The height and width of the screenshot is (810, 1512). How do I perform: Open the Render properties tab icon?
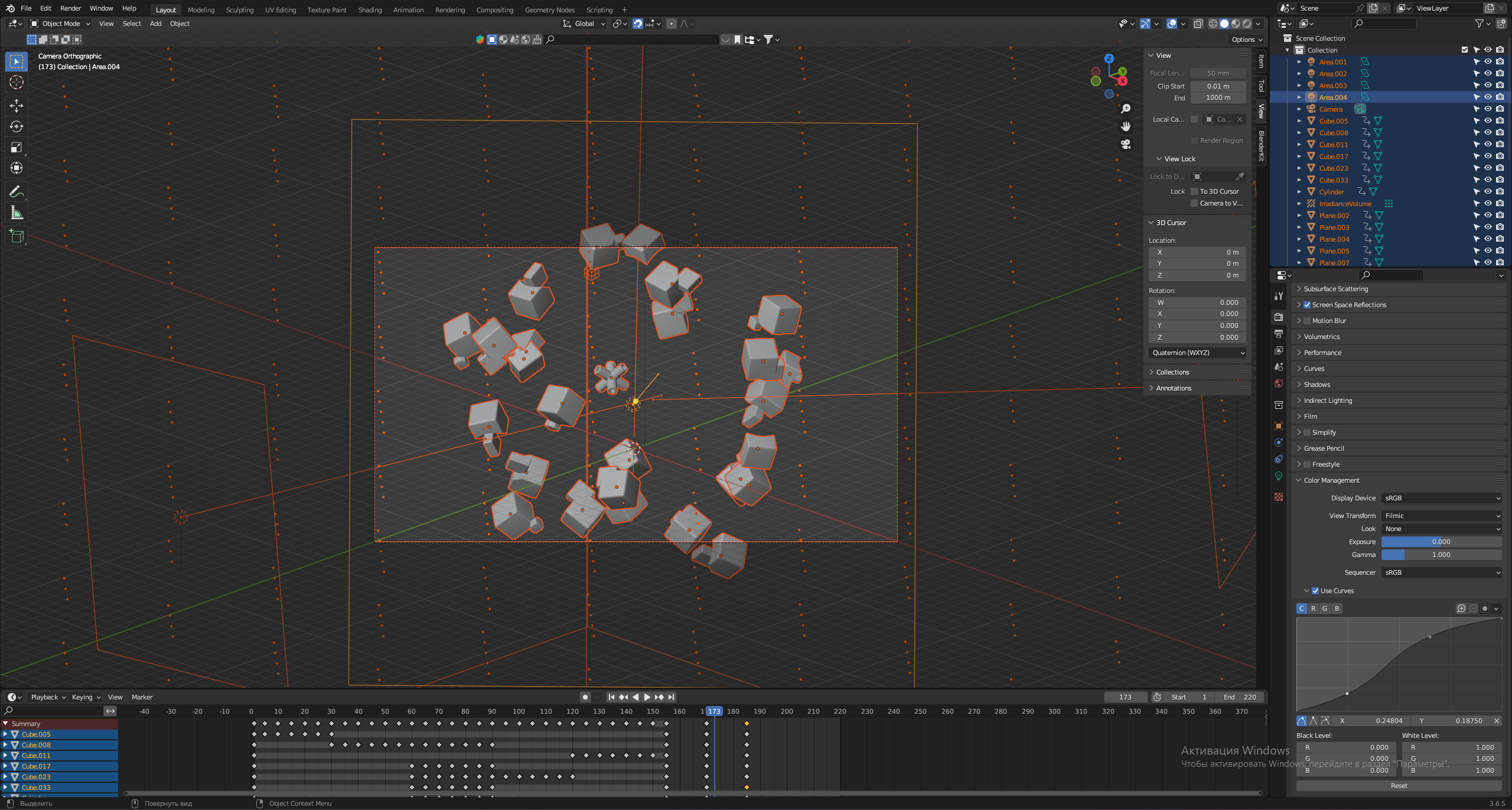[x=1279, y=317]
